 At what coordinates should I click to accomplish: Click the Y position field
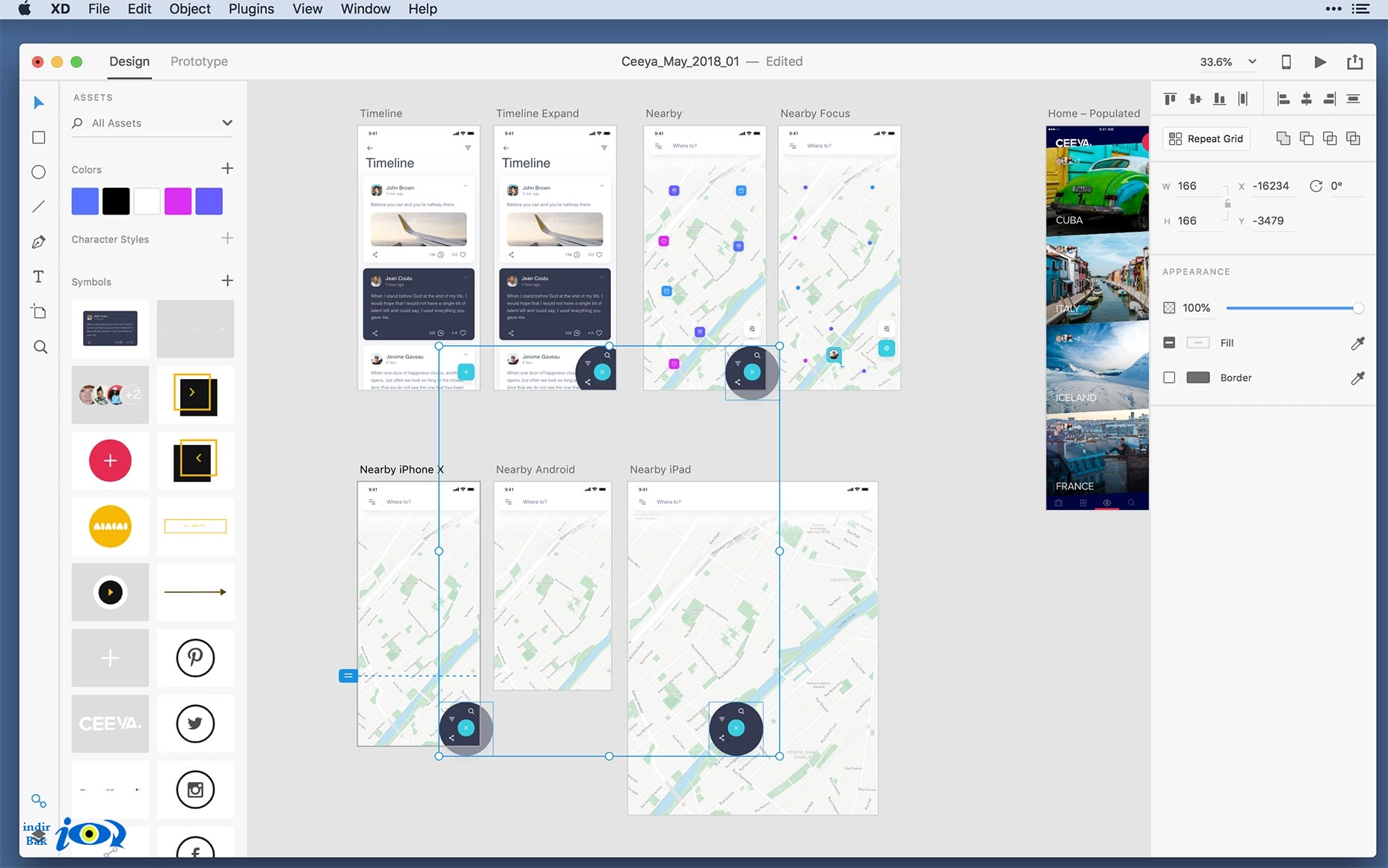pyautogui.click(x=1274, y=221)
